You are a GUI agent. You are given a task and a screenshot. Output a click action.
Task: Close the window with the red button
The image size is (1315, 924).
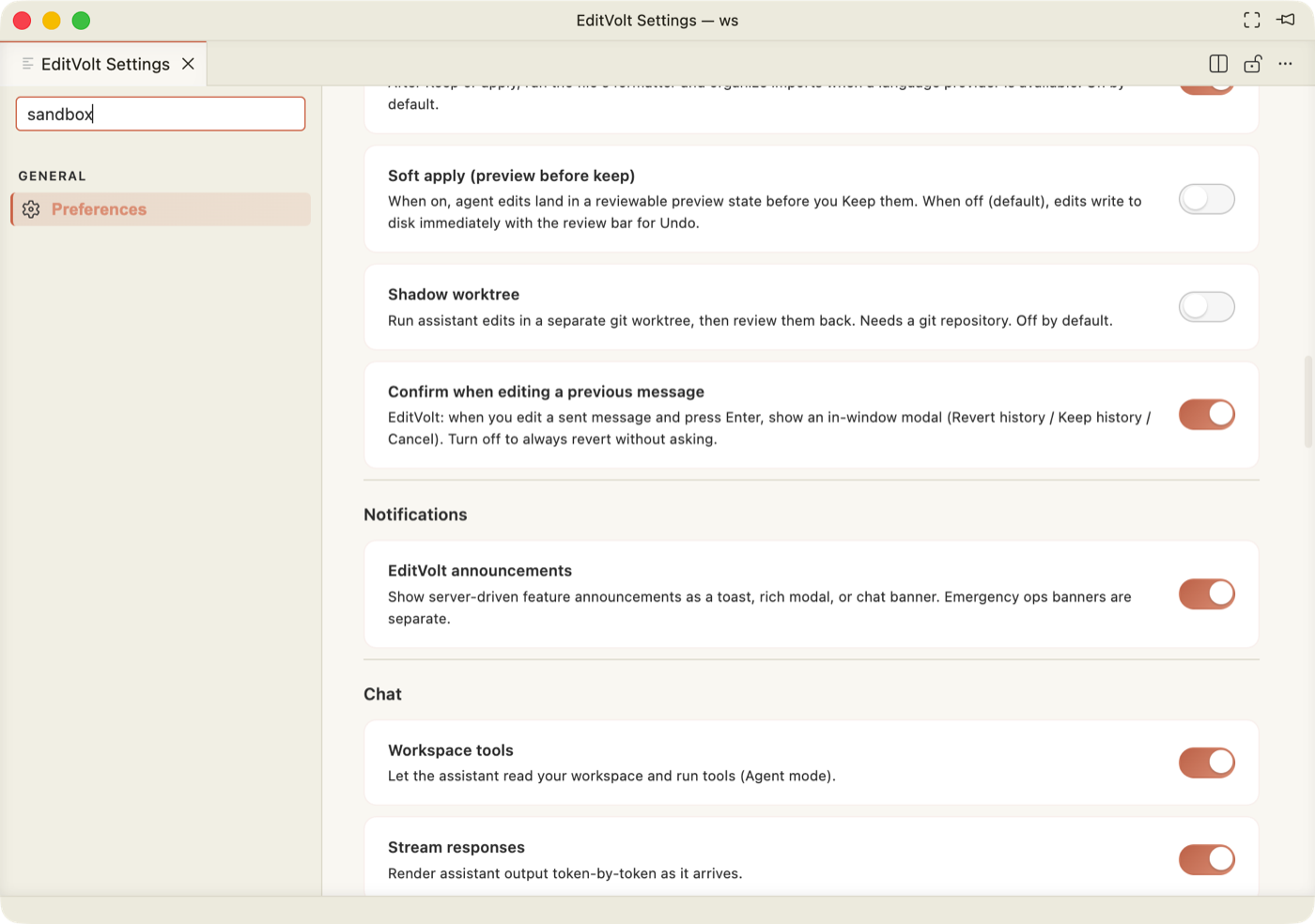[x=22, y=21]
